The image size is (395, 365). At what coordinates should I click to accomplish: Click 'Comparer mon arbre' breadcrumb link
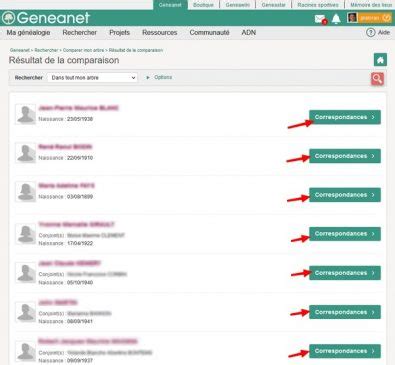coord(84,50)
